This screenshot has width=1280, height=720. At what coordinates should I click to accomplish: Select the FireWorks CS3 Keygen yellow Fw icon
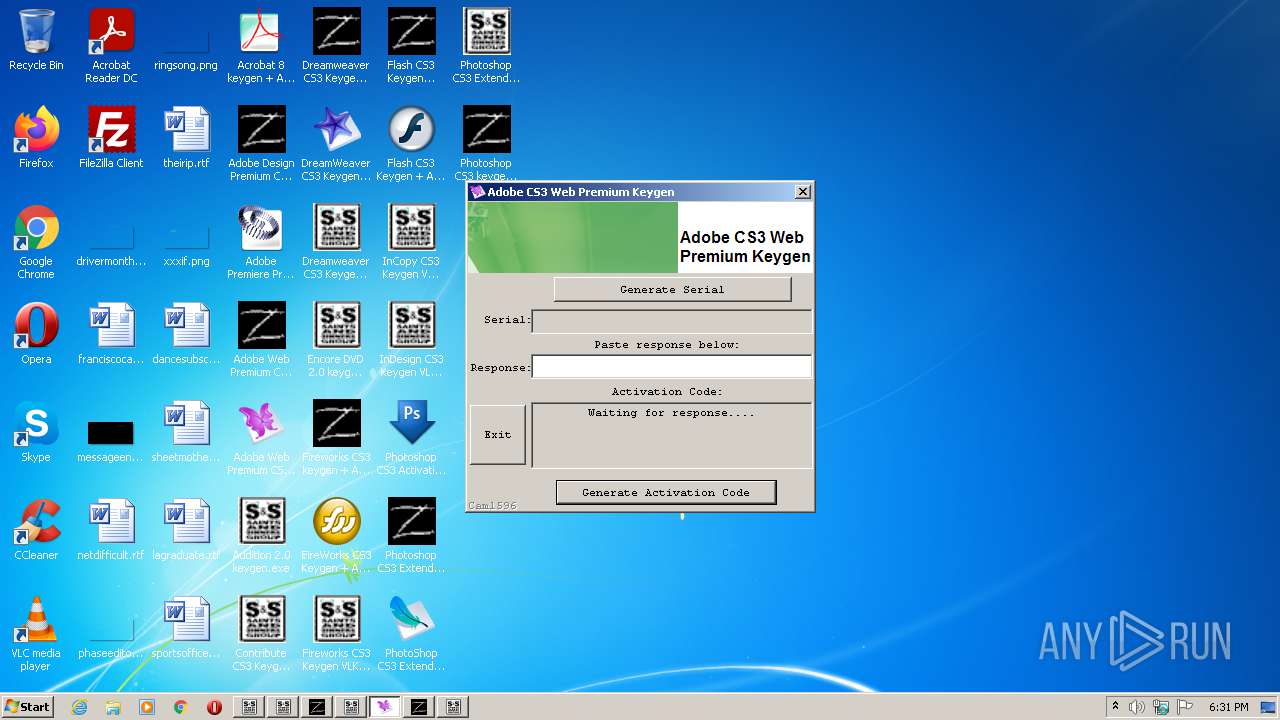click(336, 537)
